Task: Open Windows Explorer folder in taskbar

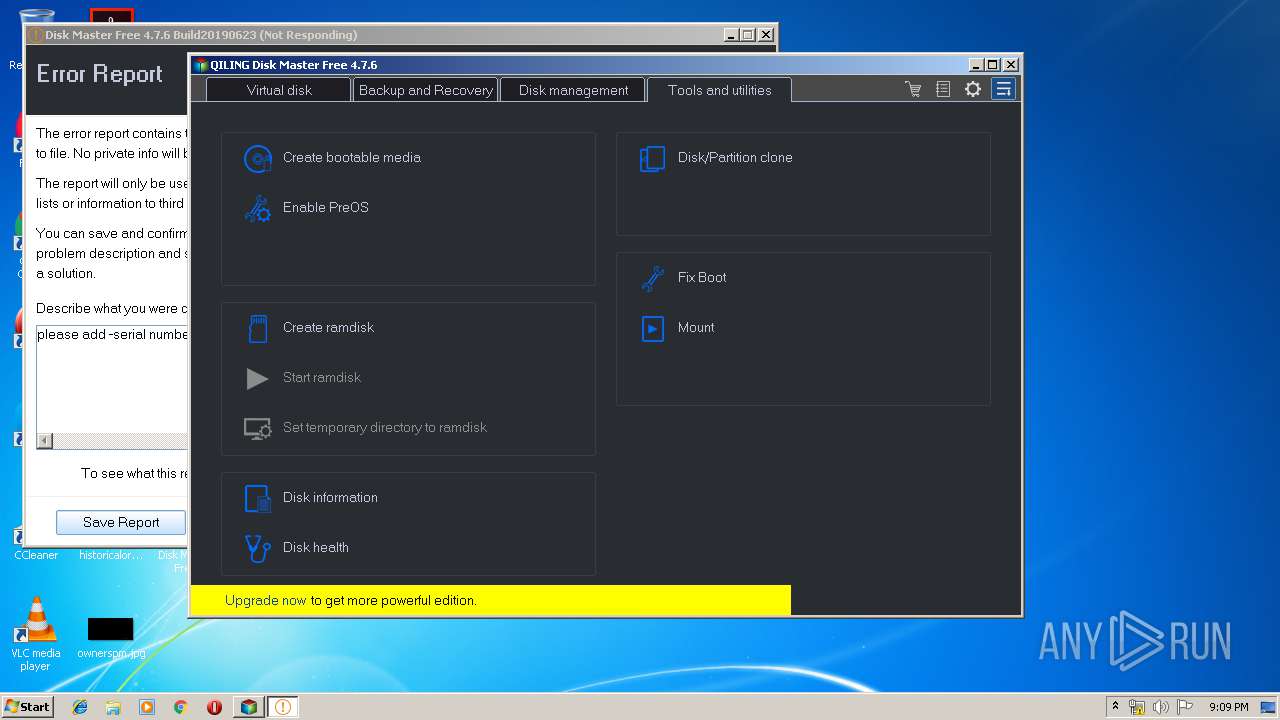Action: click(x=113, y=707)
